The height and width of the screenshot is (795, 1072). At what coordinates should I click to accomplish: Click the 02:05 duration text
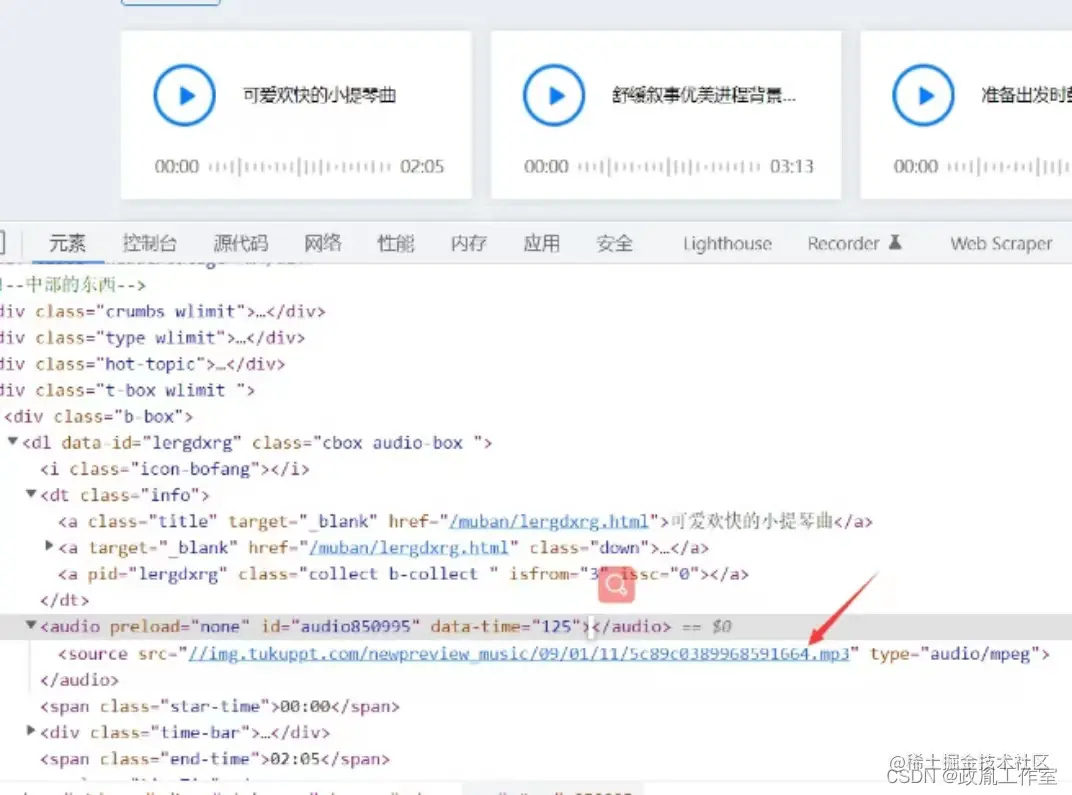point(422,166)
